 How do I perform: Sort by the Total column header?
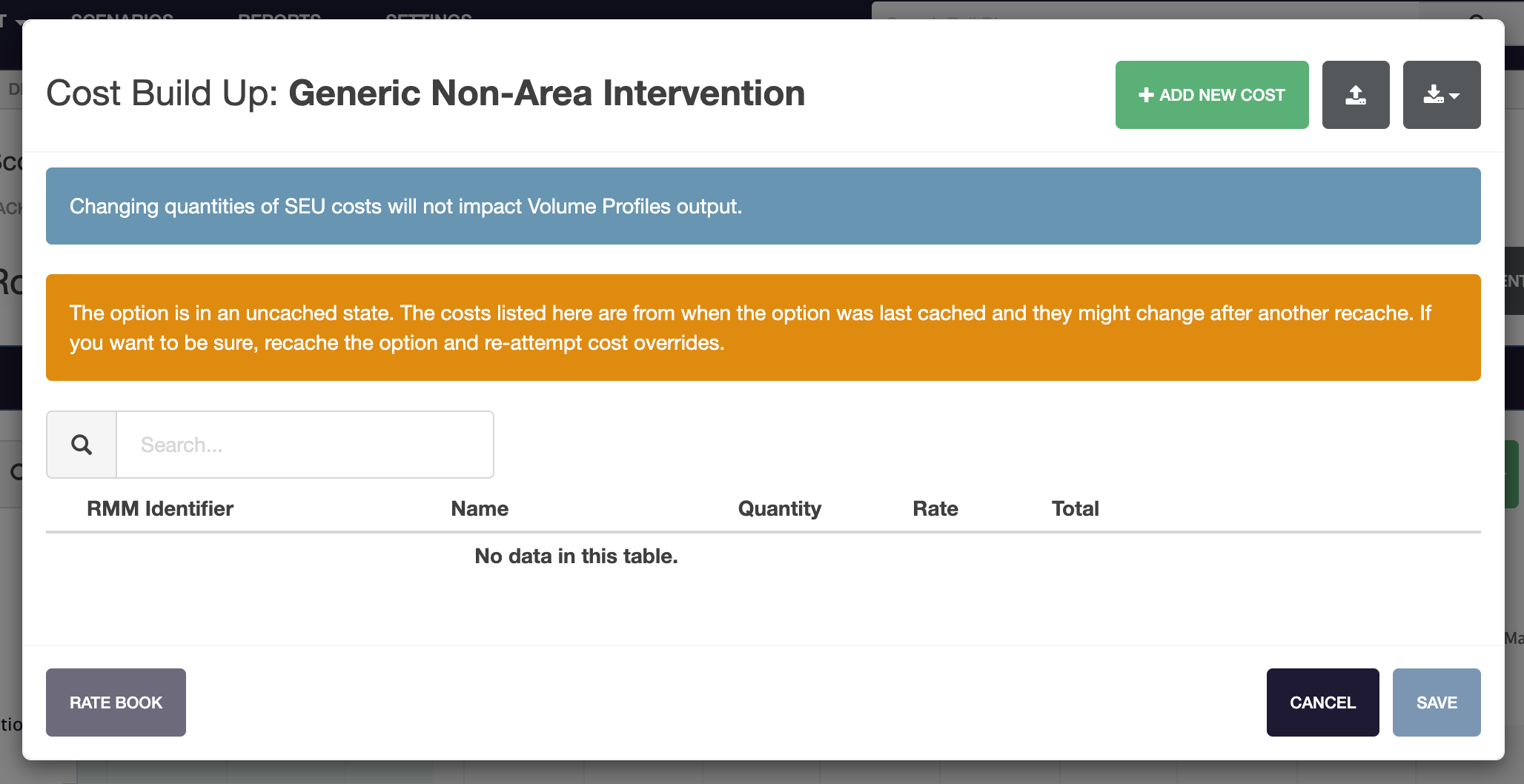tap(1075, 508)
